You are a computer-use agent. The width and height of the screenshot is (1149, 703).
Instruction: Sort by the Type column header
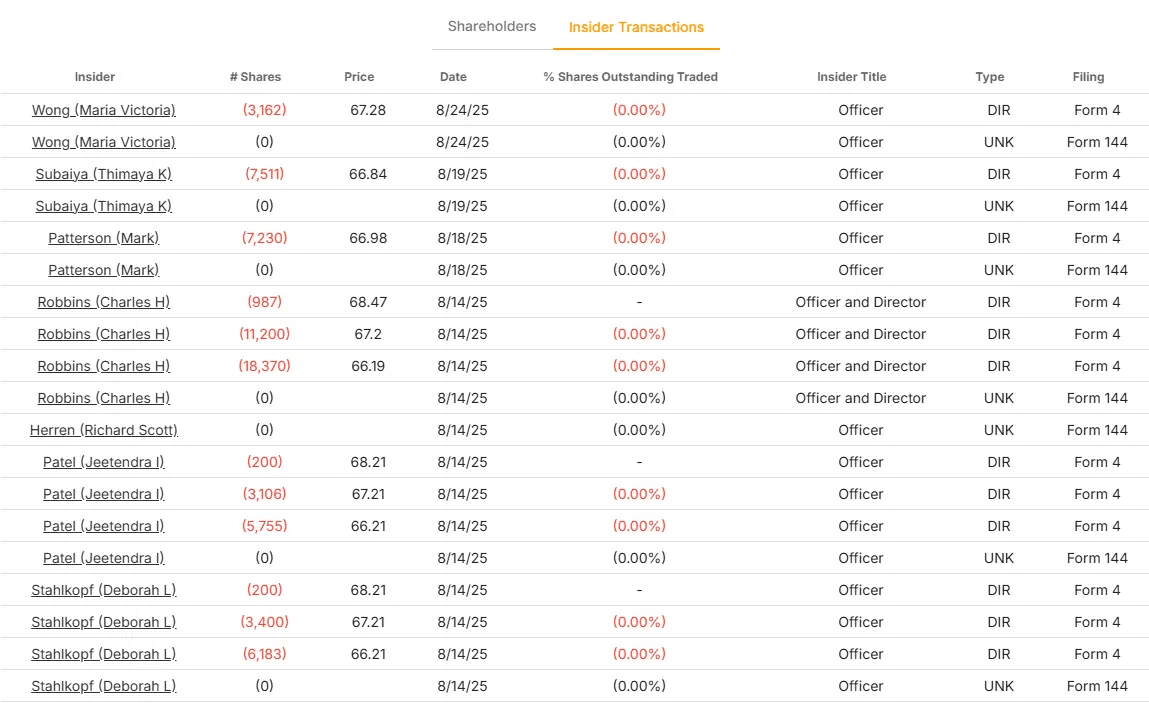point(989,76)
